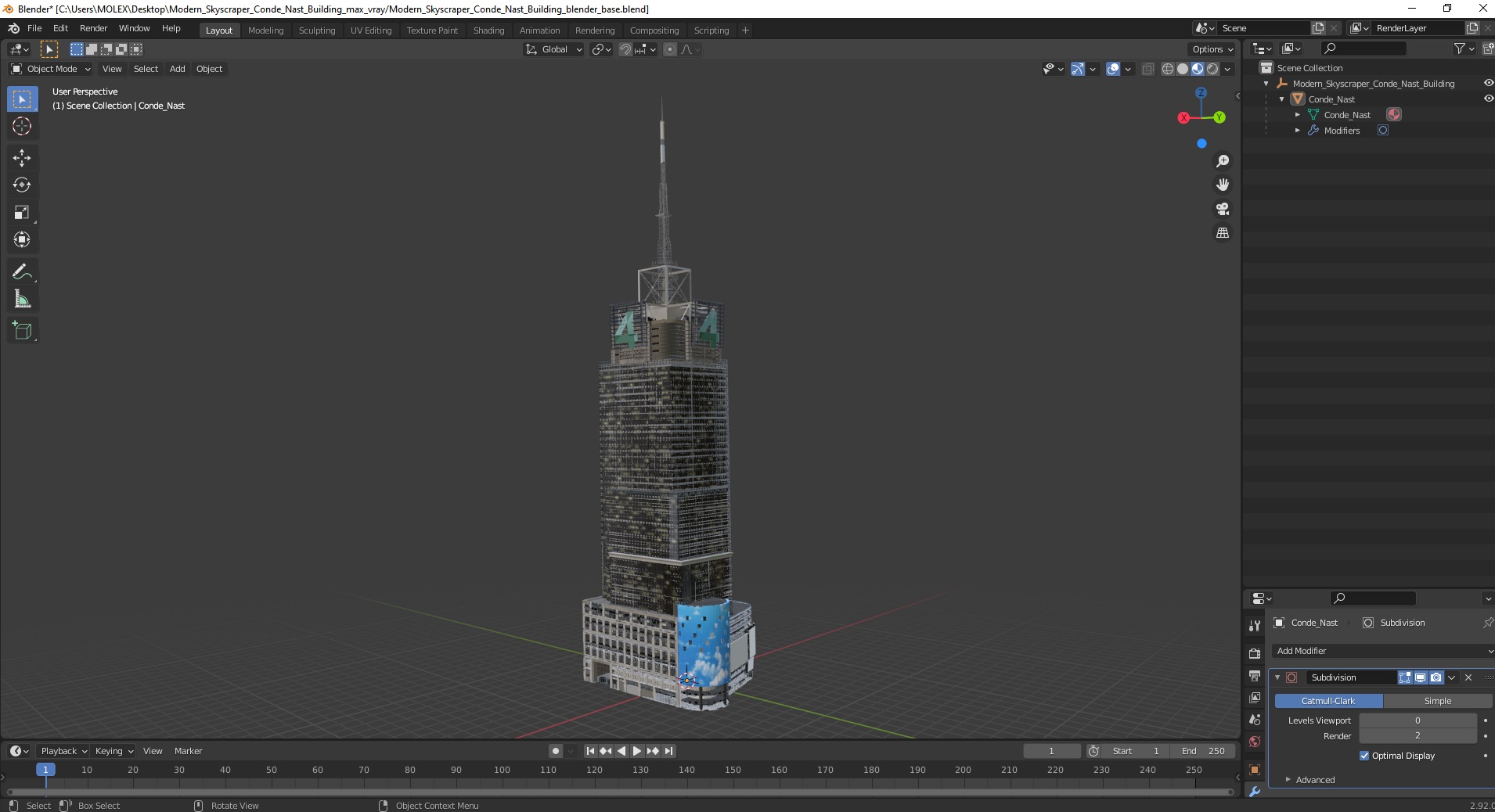Switch perspective/orthographic grid icon
This screenshot has height=812, width=1495.
tap(1223, 233)
